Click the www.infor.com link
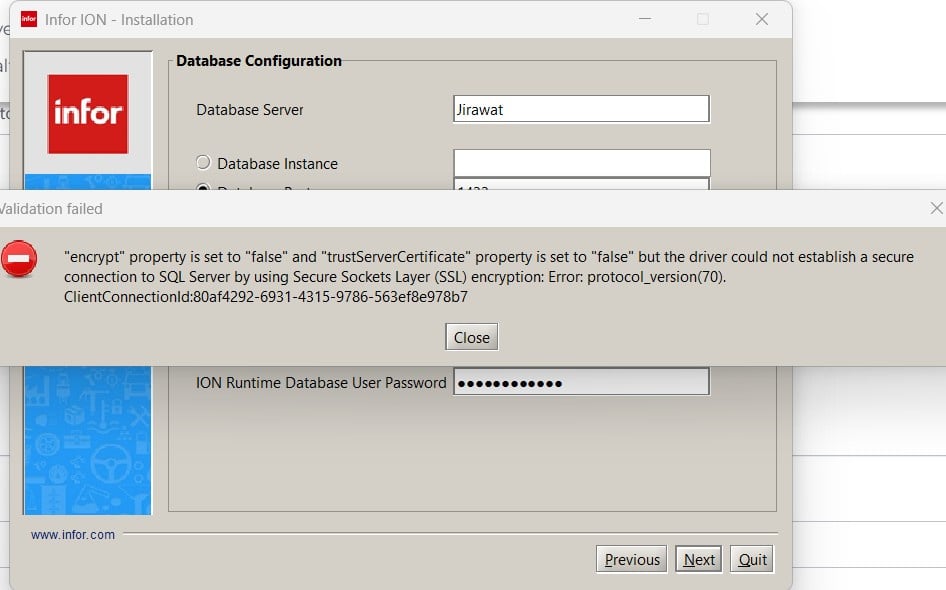Image resolution: width=946 pixels, height=590 pixels. (72, 534)
